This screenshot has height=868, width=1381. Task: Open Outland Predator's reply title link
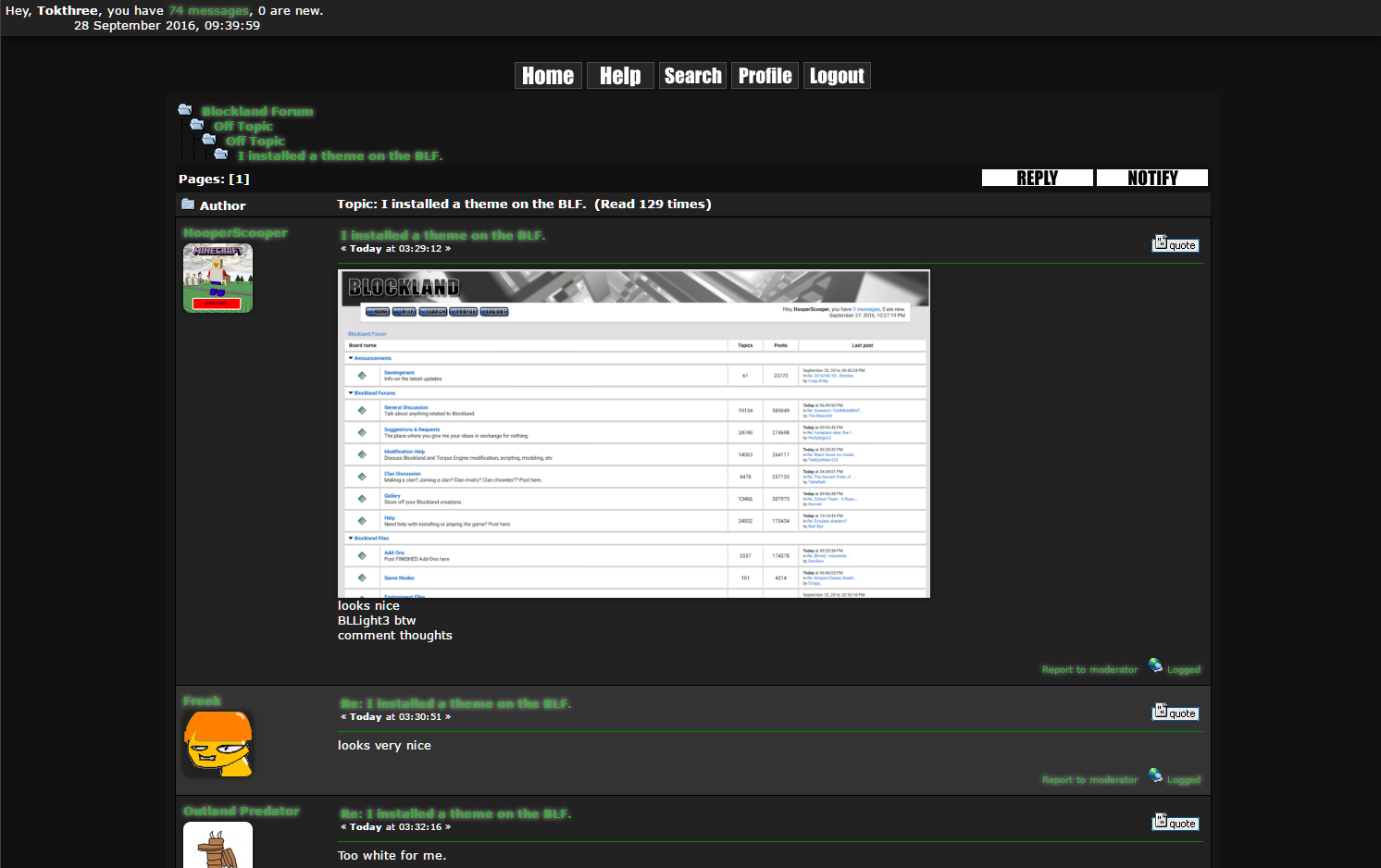(455, 813)
